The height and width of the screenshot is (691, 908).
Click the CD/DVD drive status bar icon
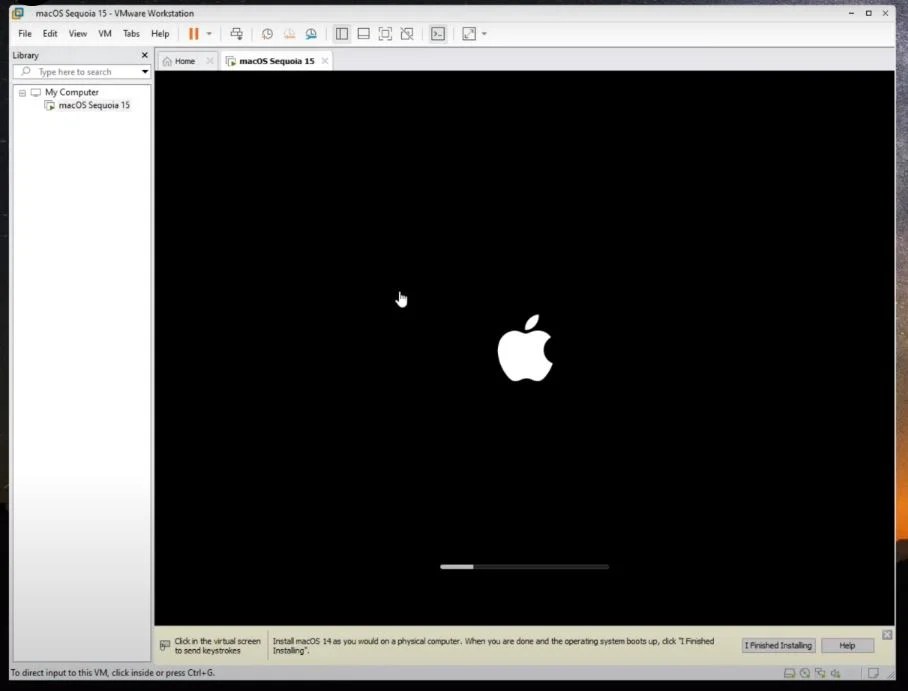(805, 673)
